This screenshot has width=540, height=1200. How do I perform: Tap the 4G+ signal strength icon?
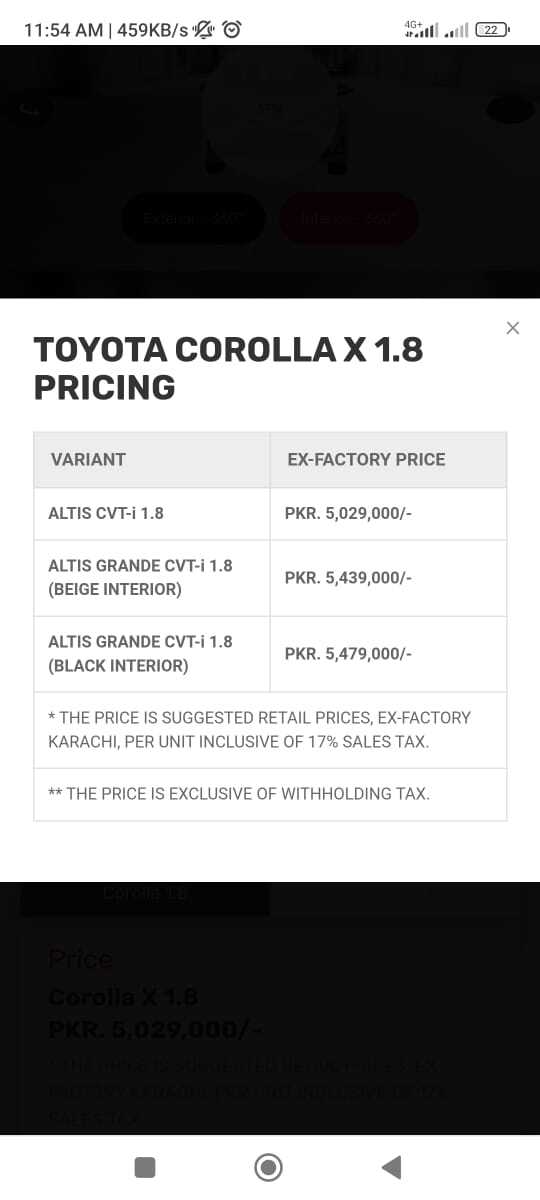point(421,29)
